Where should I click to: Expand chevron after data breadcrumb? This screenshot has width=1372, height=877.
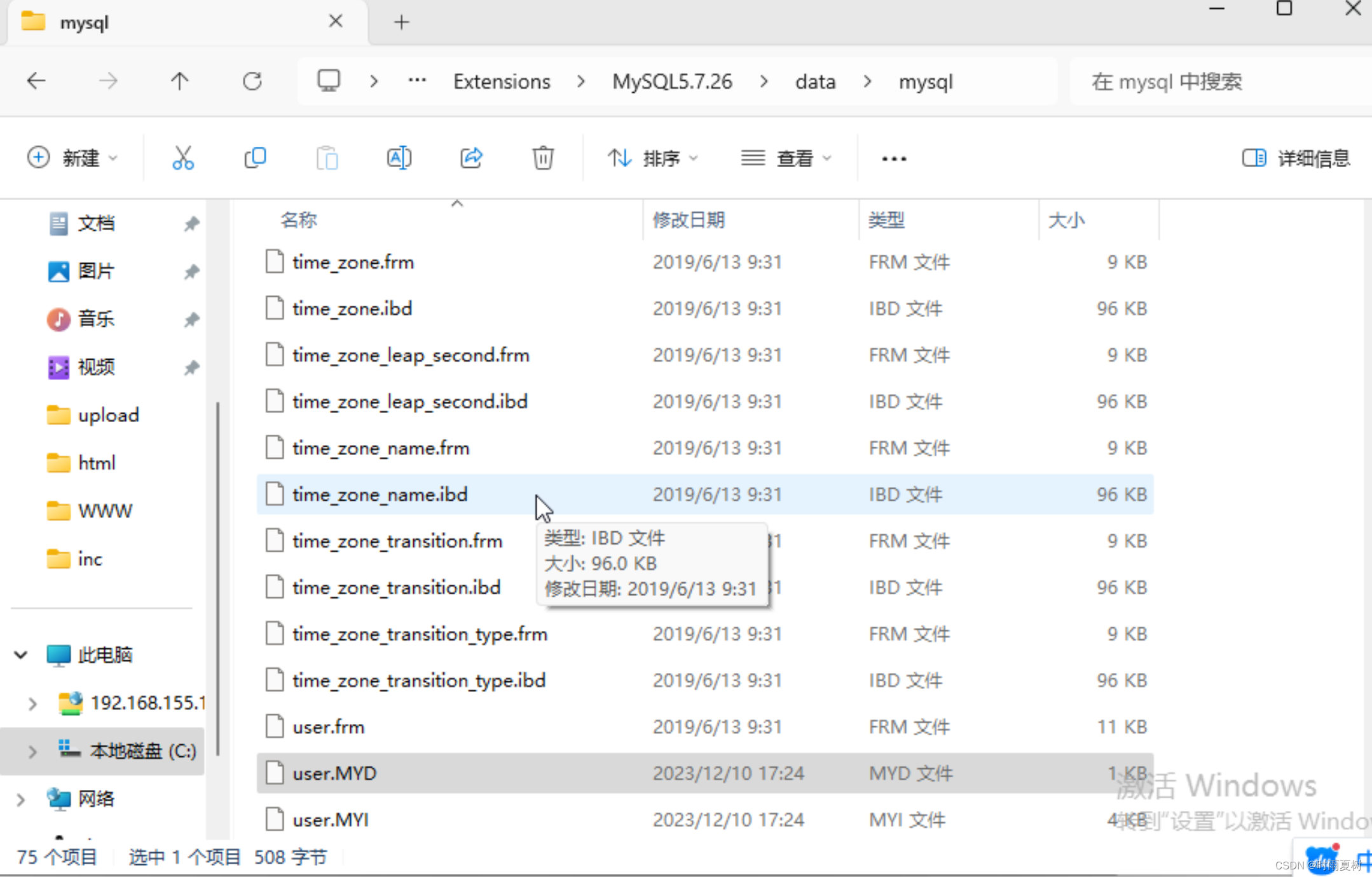(x=867, y=81)
